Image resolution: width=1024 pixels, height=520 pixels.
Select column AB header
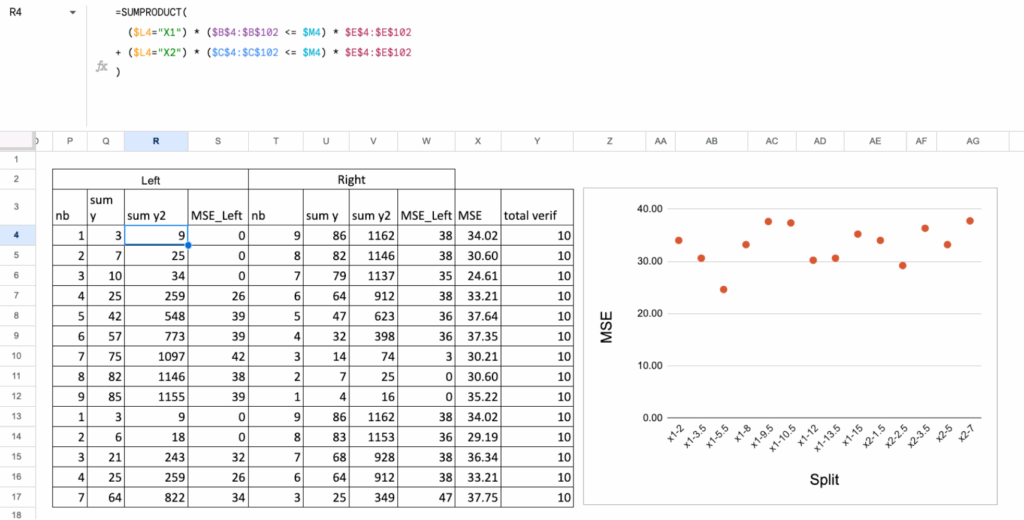click(x=711, y=142)
